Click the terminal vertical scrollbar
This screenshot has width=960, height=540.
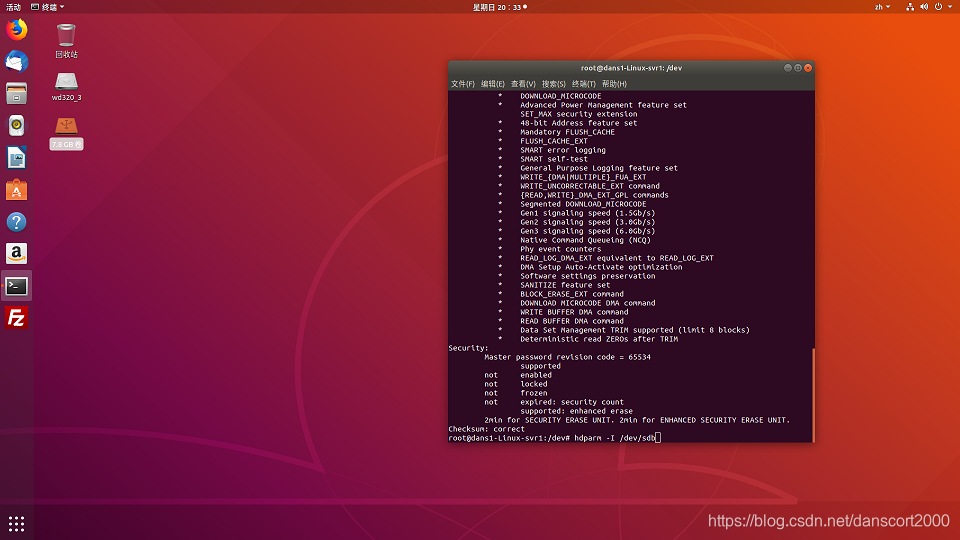(x=813, y=394)
